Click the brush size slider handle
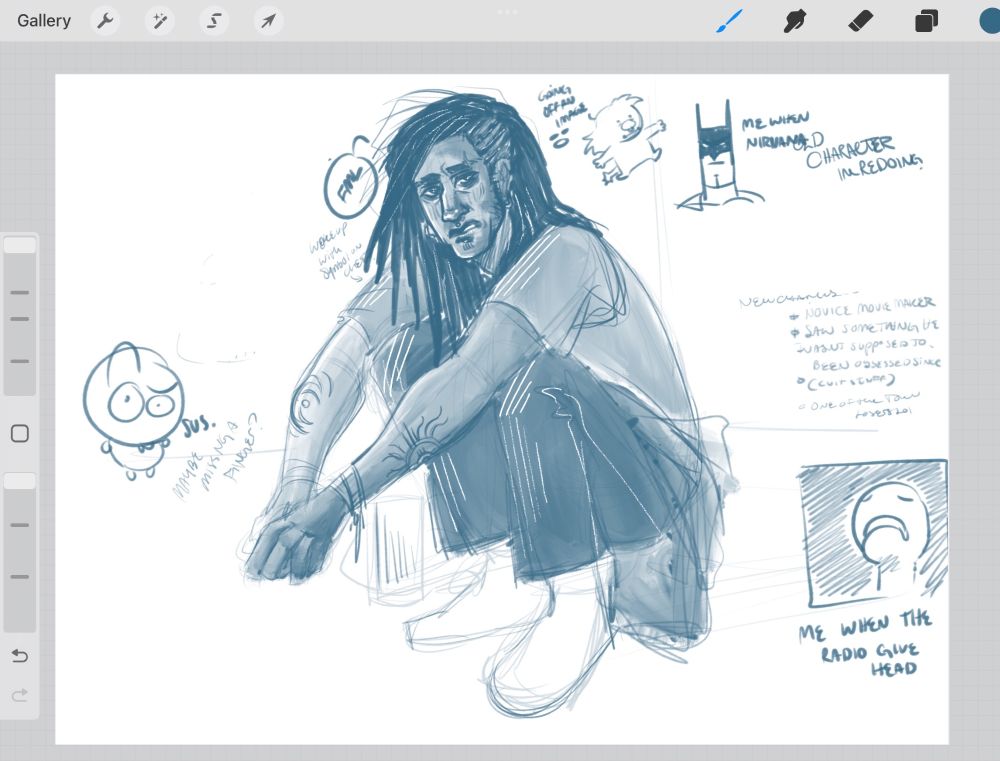 point(20,245)
